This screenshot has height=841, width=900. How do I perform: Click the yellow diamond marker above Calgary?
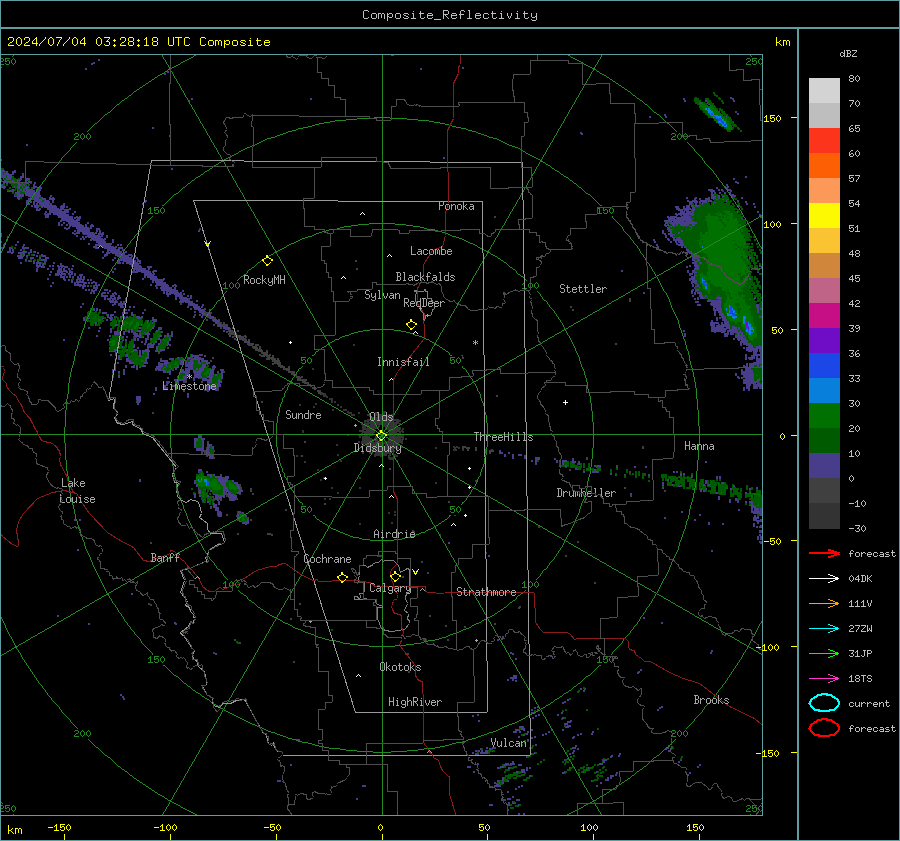(x=395, y=576)
